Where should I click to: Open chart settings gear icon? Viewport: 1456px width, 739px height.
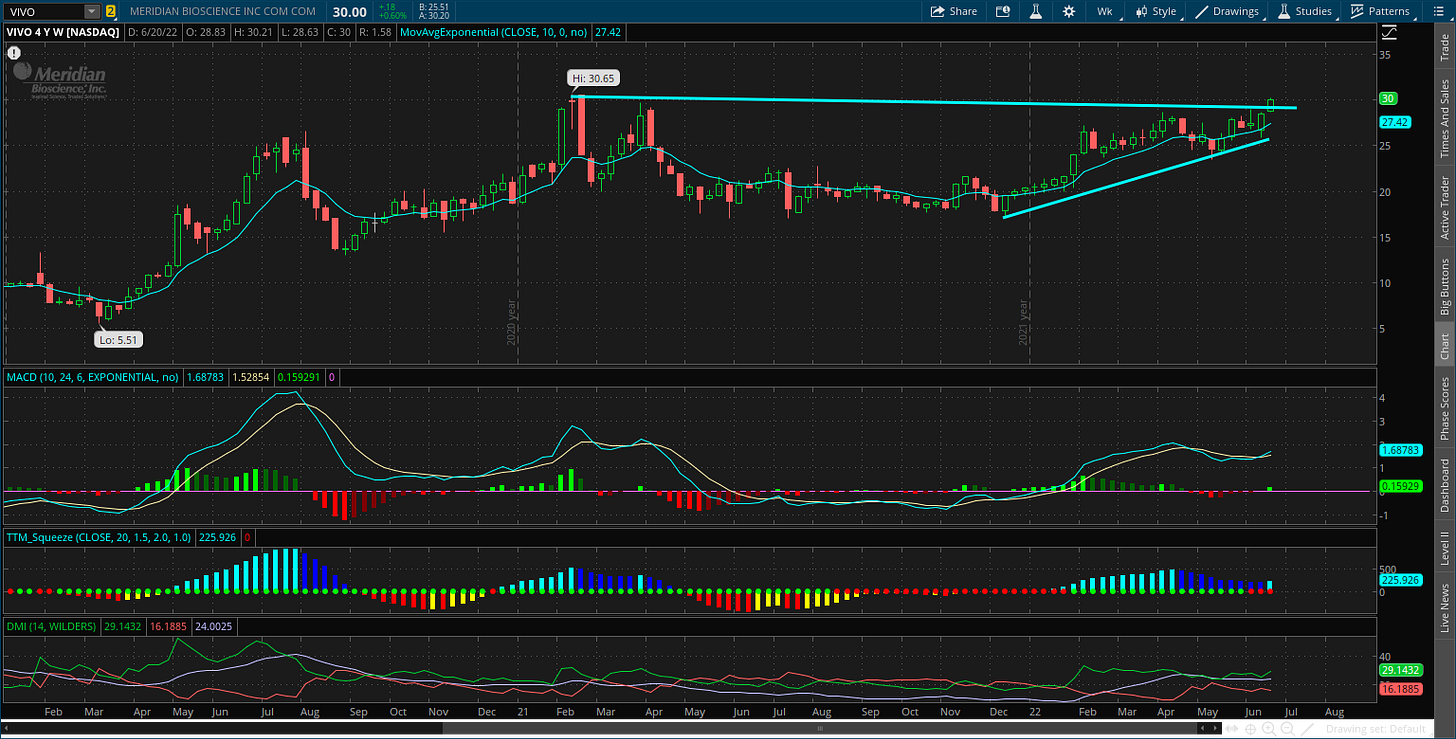point(1069,11)
